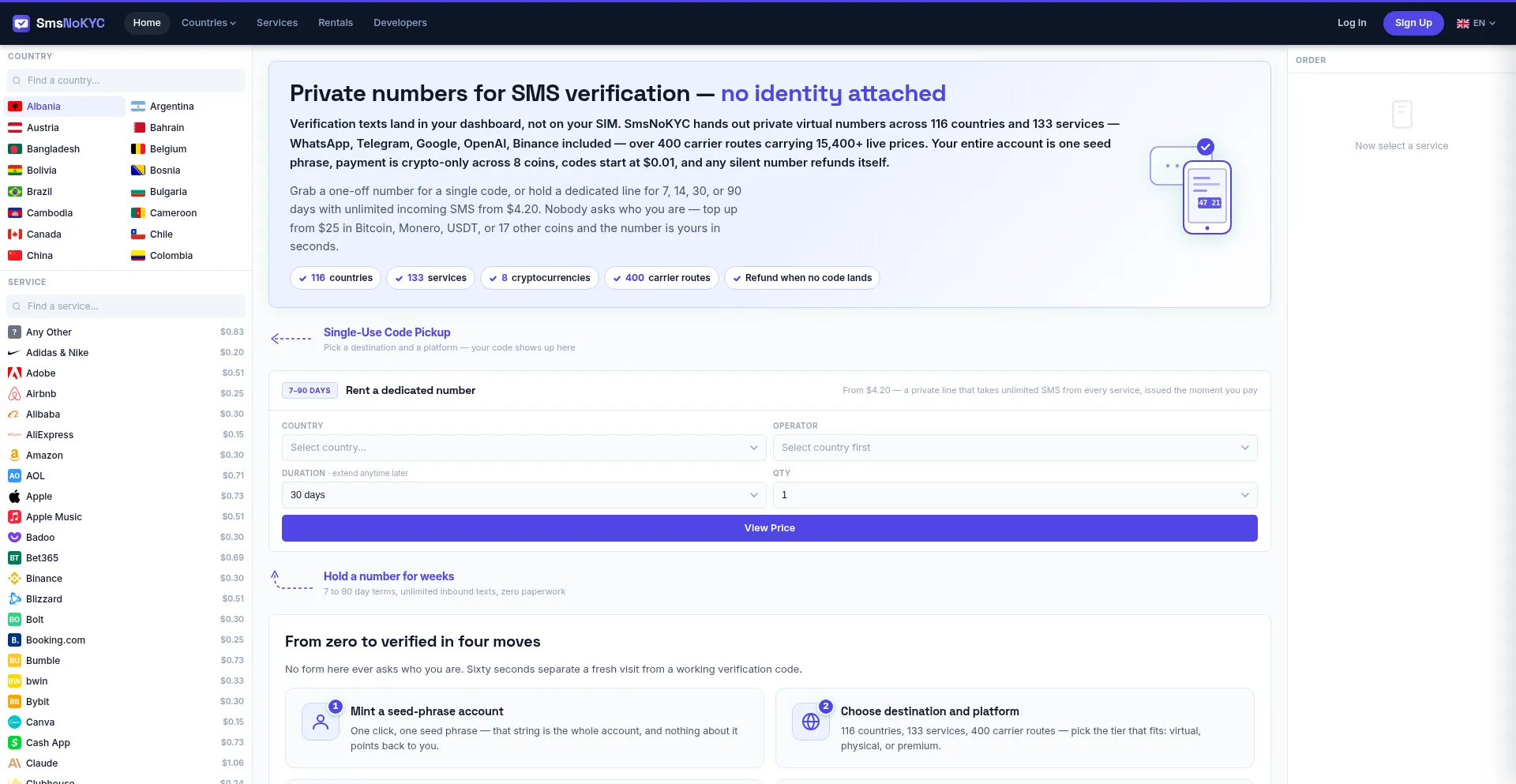The width and height of the screenshot is (1516, 784).
Task: Select the Alibaba service row
Action: 126,415
